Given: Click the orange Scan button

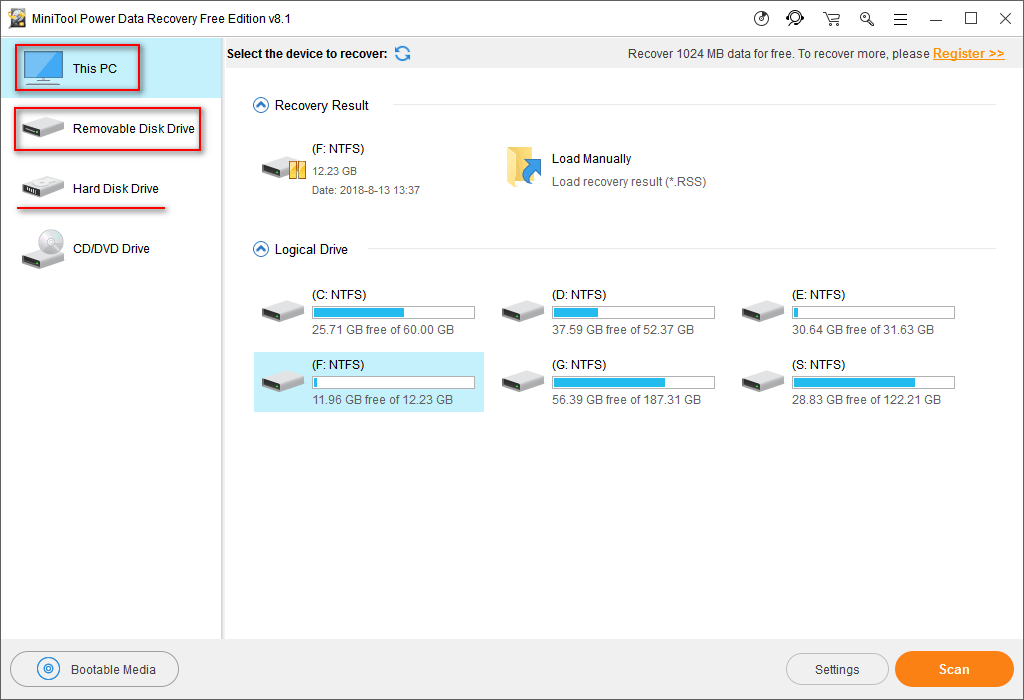Looking at the screenshot, I should 954,669.
